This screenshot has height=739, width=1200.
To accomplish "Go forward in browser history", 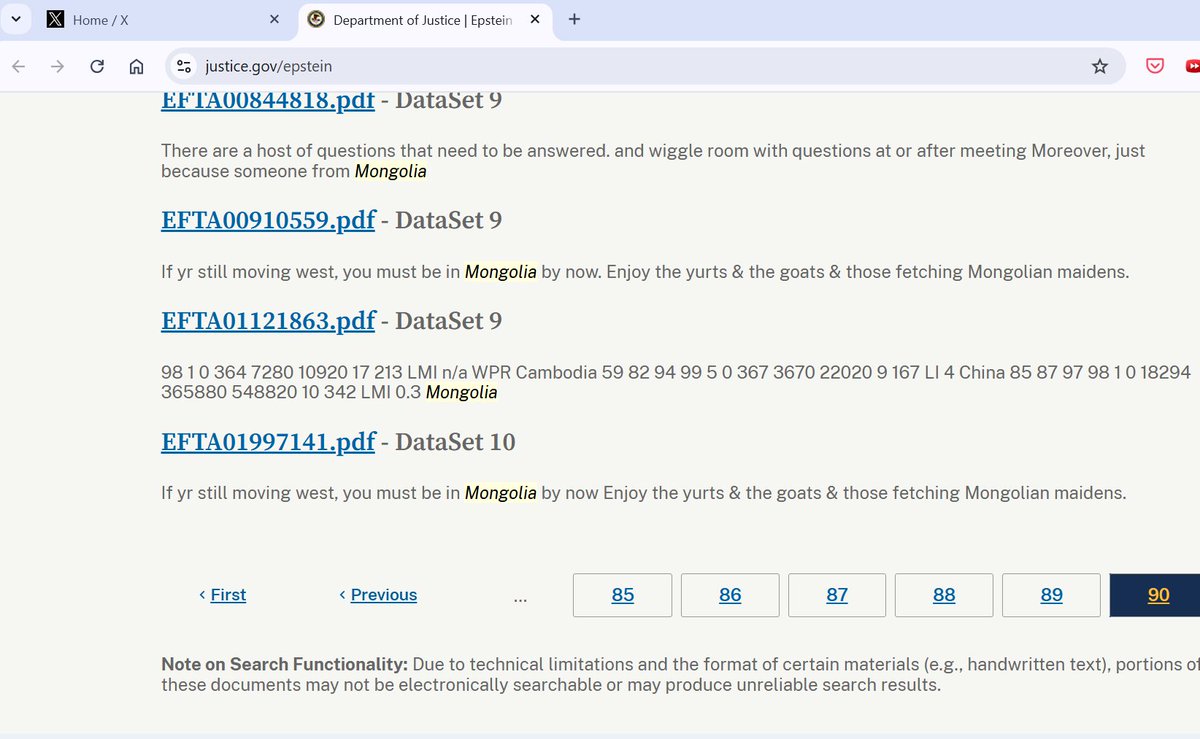I will pos(57,67).
